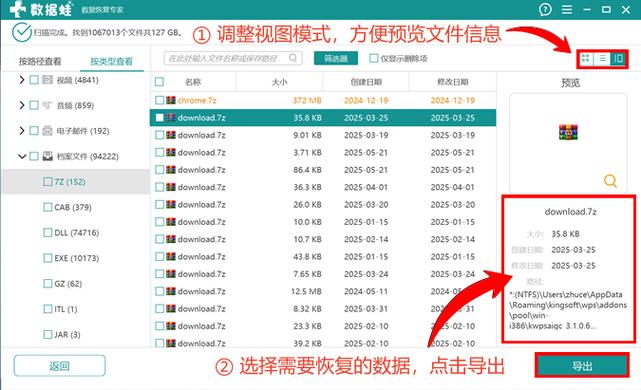Check the chrome.7z checkbox
This screenshot has height=390, width=641.
159,100
